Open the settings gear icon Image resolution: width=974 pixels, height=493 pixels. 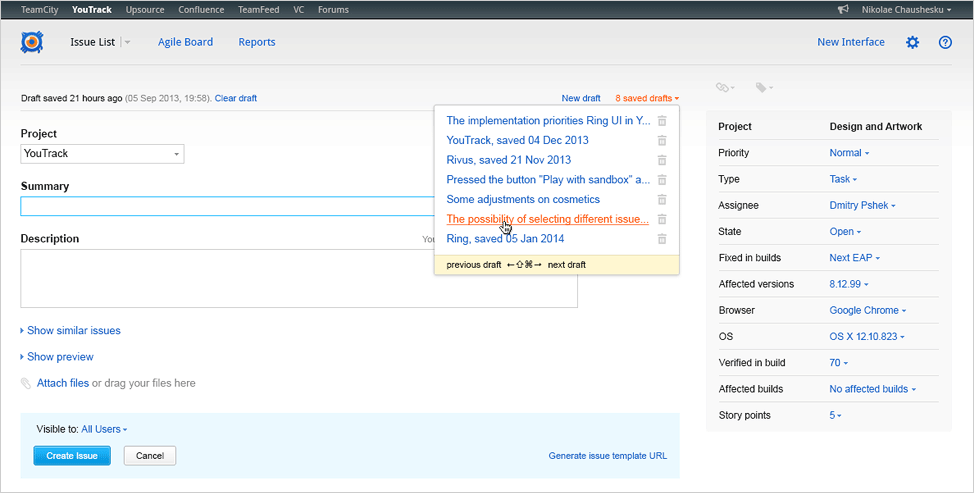[912, 42]
